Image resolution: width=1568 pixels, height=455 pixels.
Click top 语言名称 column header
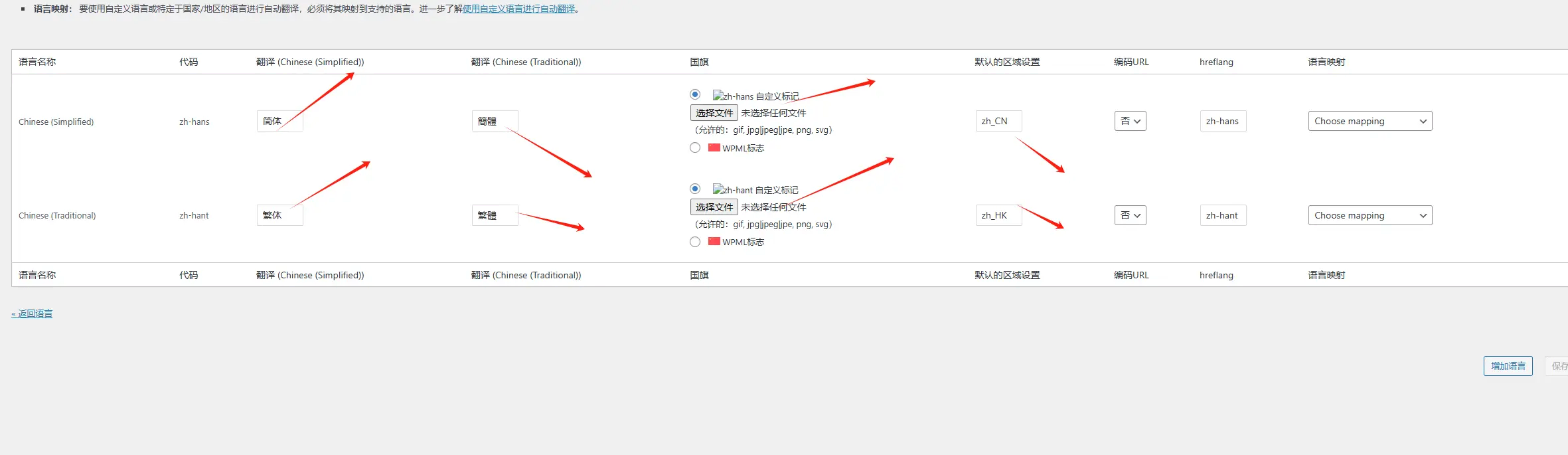point(37,62)
